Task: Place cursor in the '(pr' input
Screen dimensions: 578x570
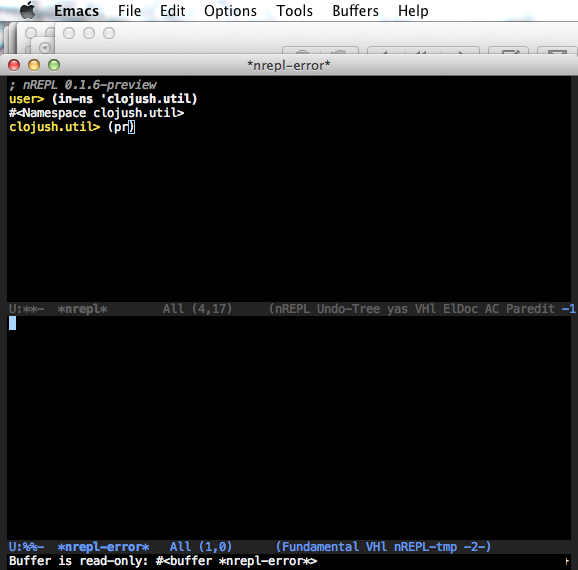Action: [x=118, y=127]
